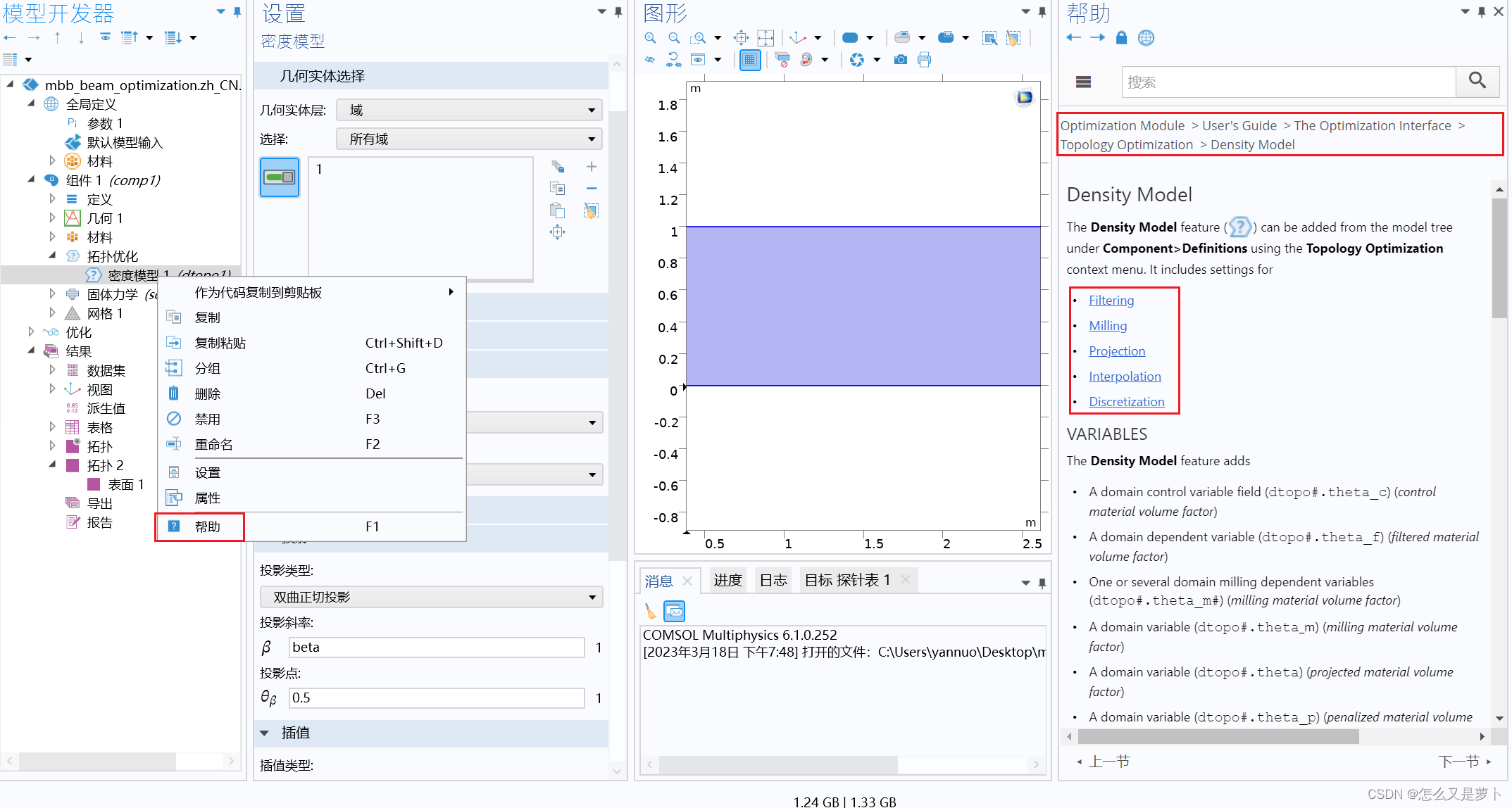Click the scene light aperture icon

[x=857, y=60]
